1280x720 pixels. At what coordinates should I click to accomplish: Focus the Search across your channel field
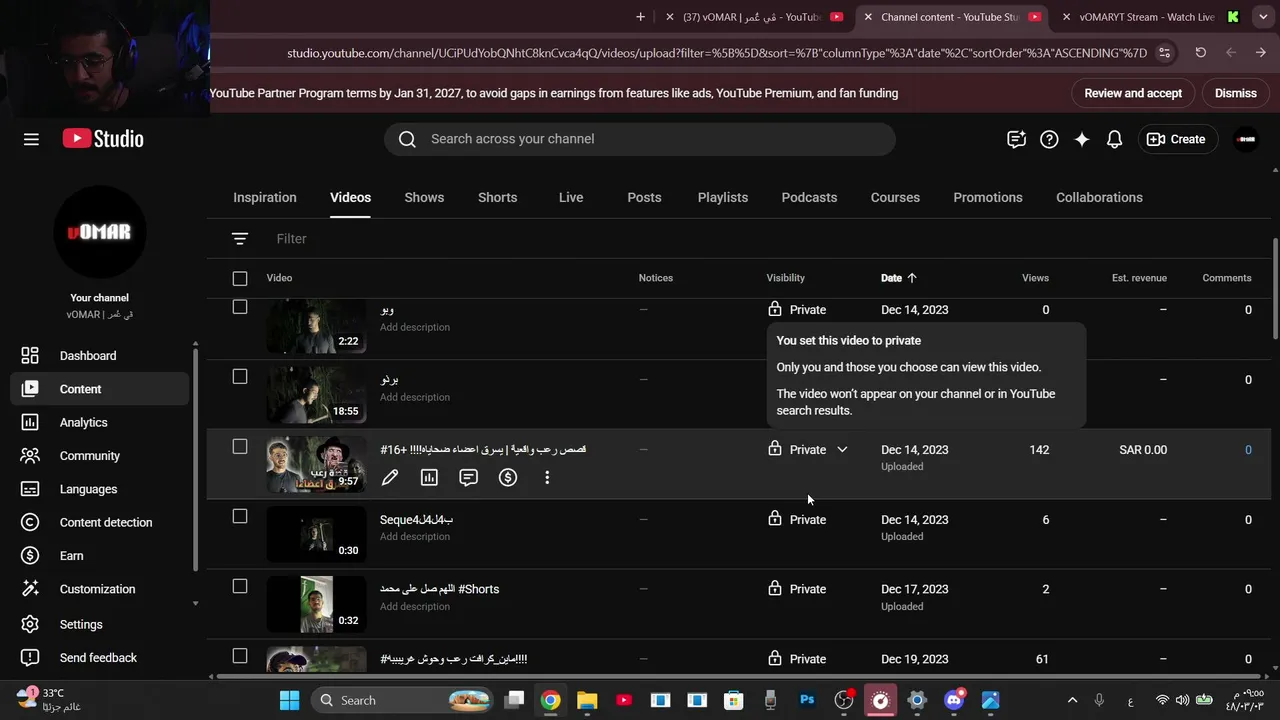pyautogui.click(x=640, y=139)
